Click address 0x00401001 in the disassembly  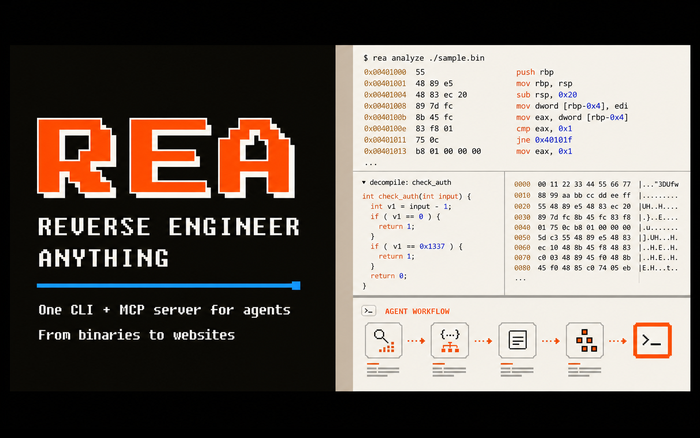(x=385, y=83)
